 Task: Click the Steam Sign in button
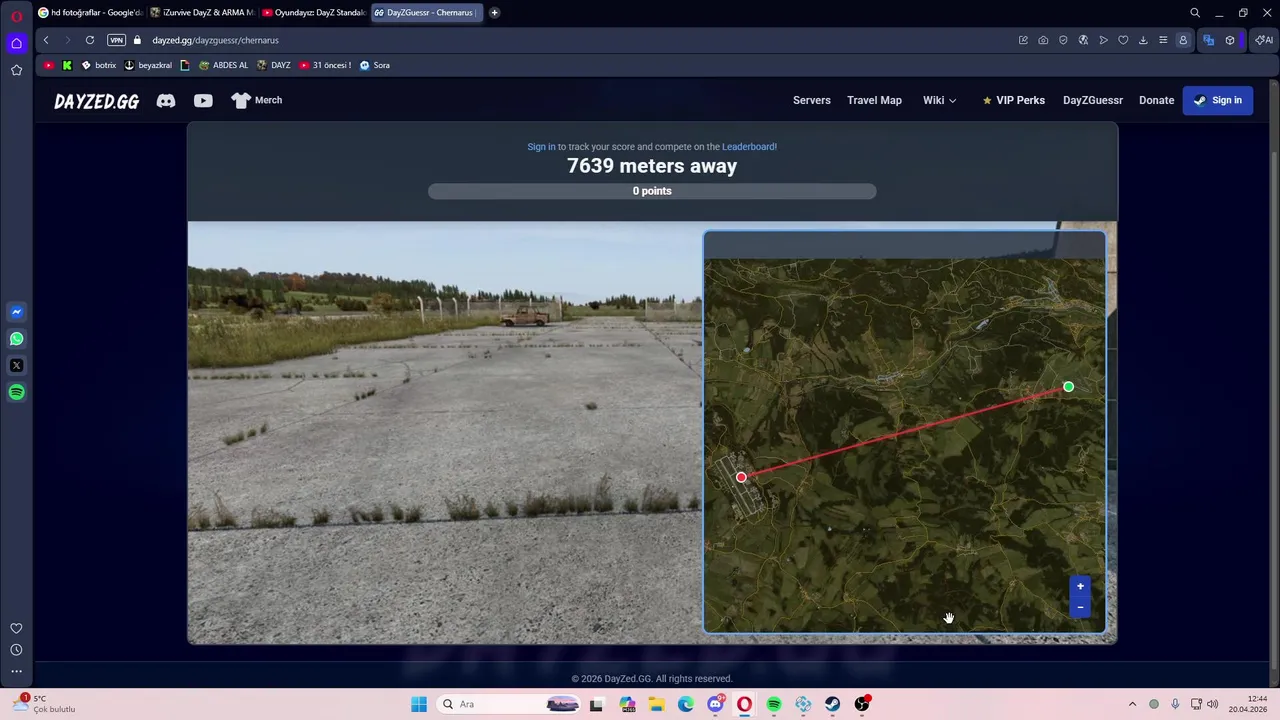pos(1218,100)
